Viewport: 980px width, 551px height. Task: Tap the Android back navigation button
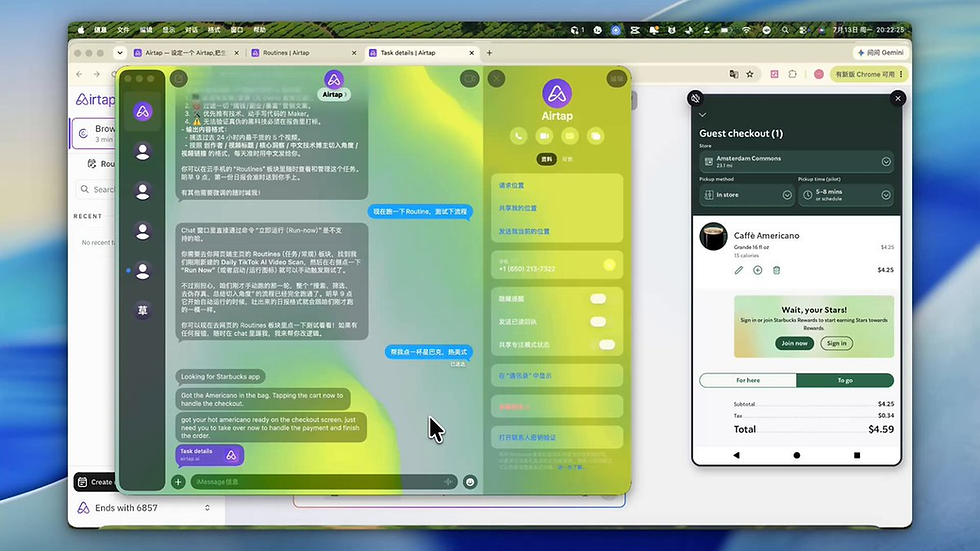click(736, 455)
